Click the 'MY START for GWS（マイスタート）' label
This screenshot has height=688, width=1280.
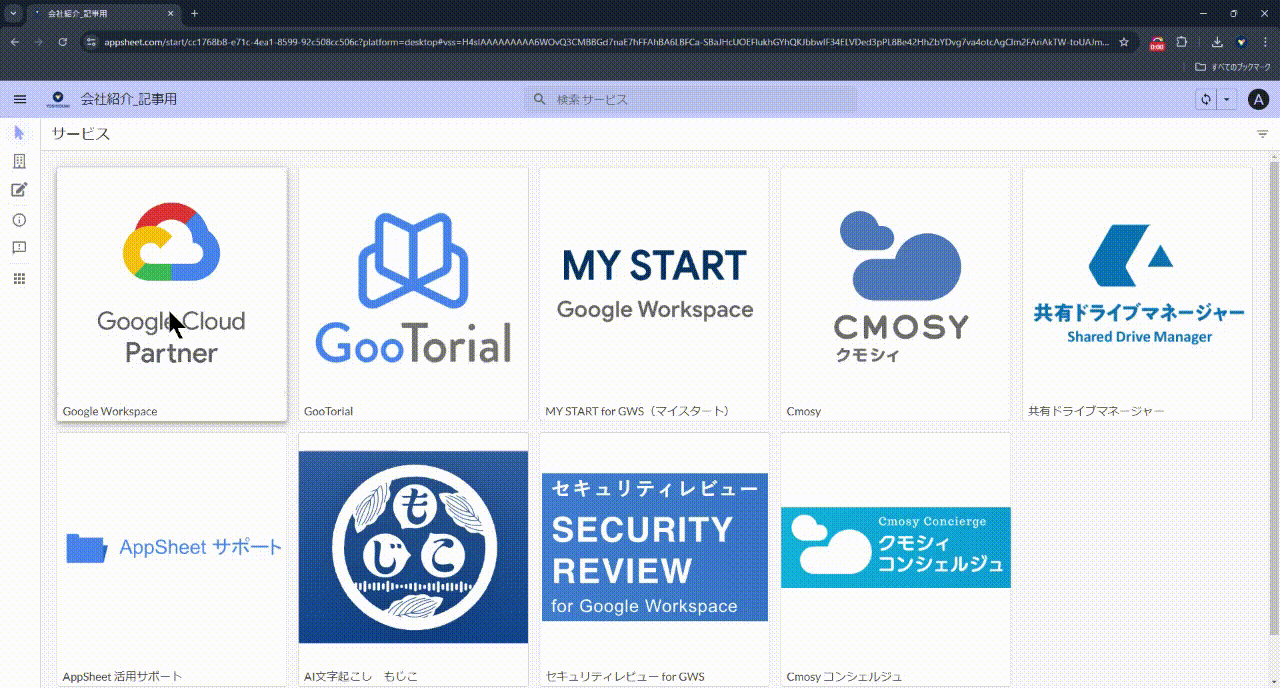point(639,411)
